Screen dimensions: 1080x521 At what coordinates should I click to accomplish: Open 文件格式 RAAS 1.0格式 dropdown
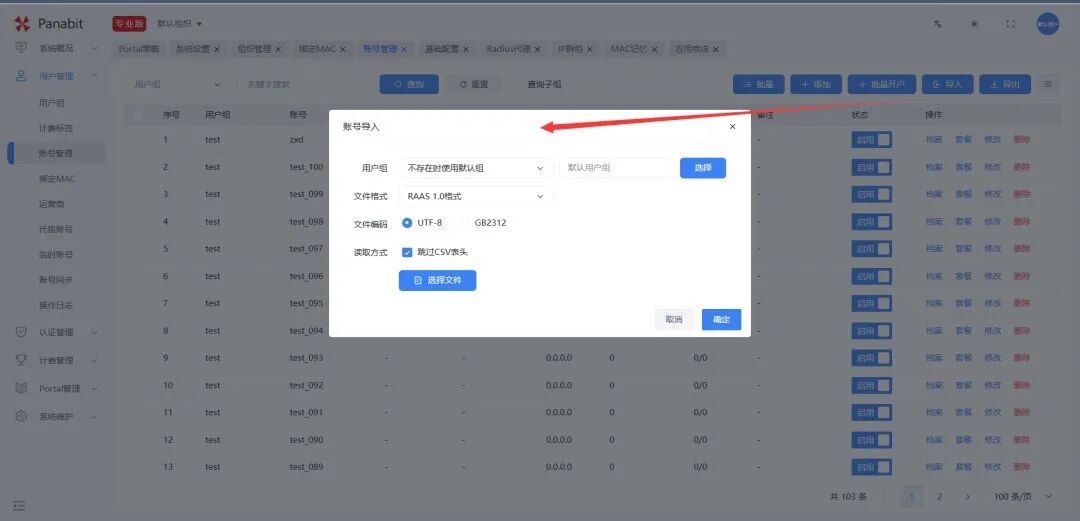click(x=476, y=196)
